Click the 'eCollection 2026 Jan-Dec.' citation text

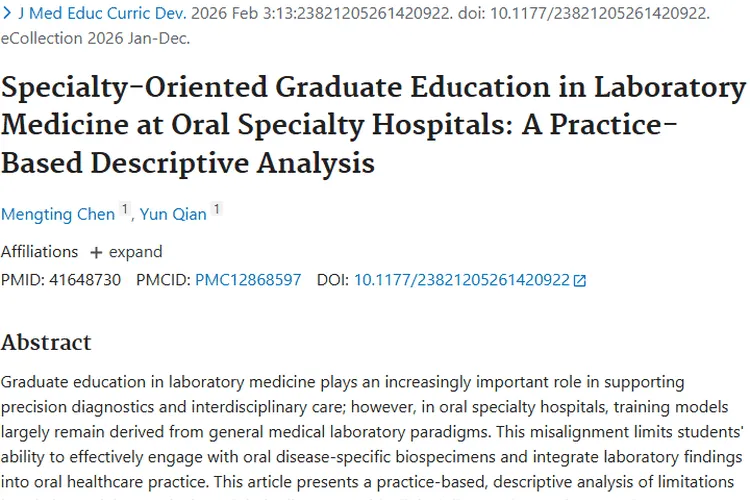(x=95, y=39)
